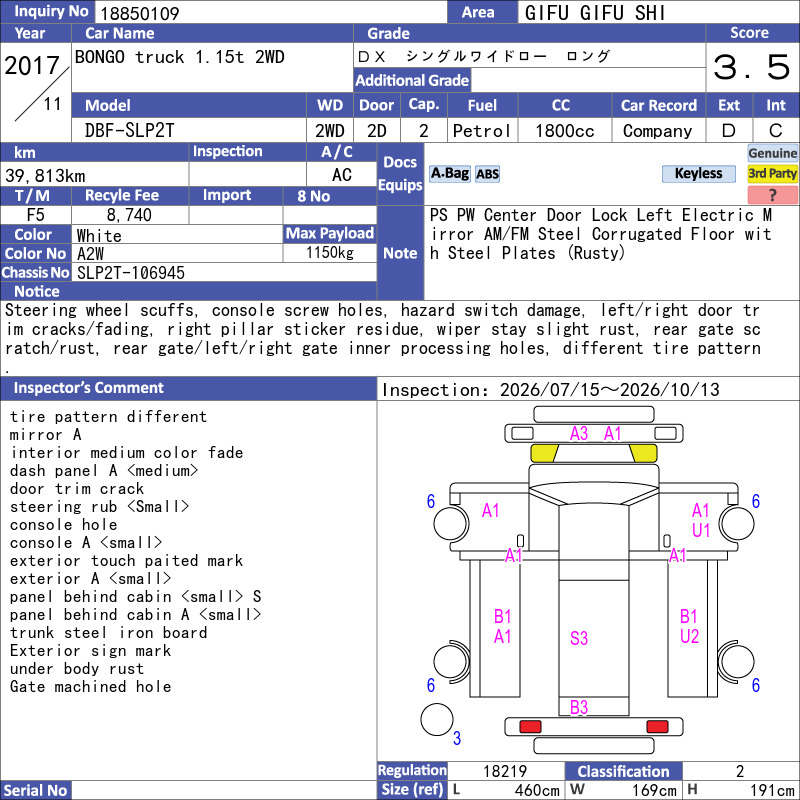Click the Additional Grade label

click(x=412, y=80)
